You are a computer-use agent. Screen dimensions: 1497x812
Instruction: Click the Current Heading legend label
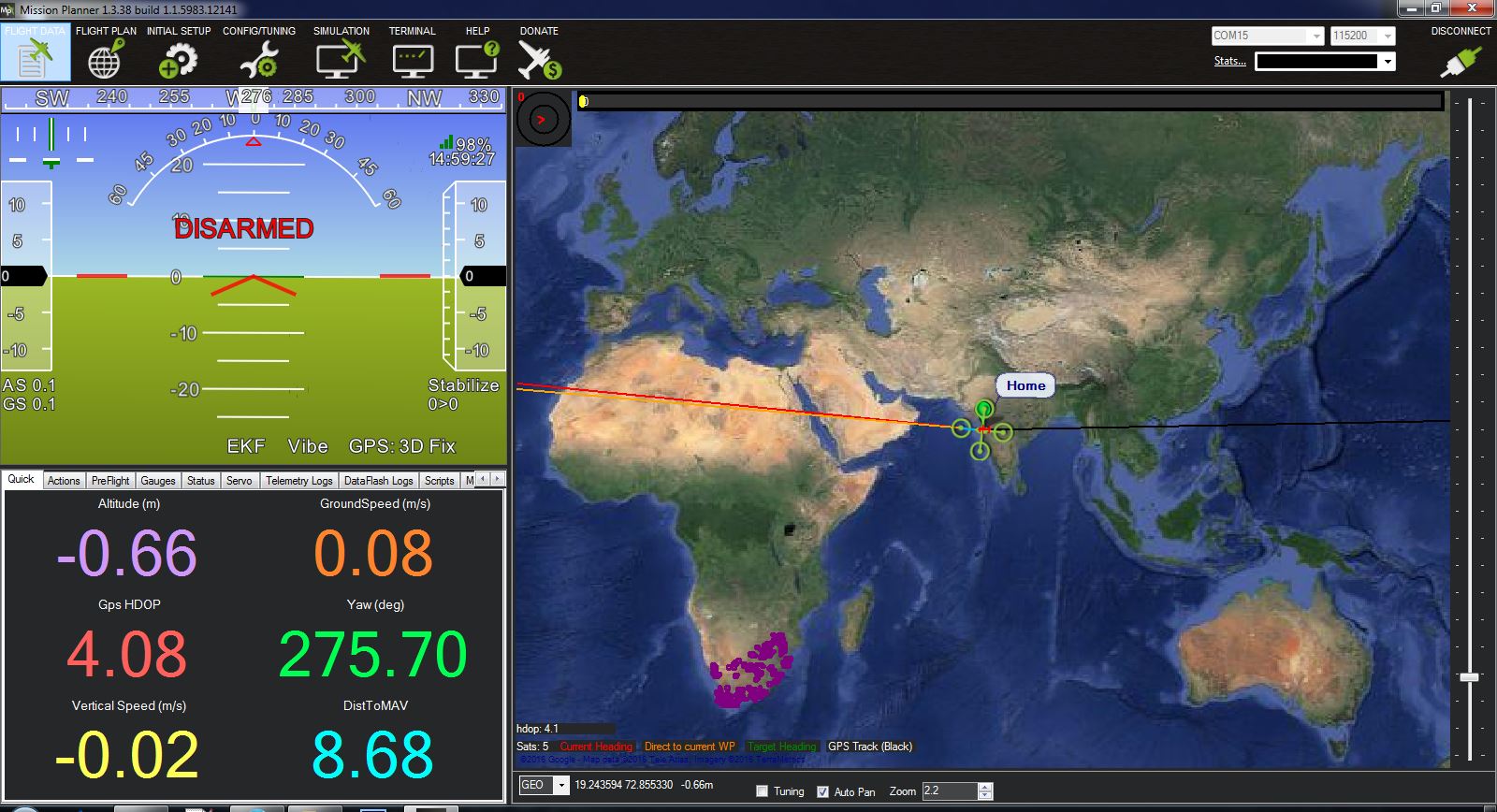point(596,747)
